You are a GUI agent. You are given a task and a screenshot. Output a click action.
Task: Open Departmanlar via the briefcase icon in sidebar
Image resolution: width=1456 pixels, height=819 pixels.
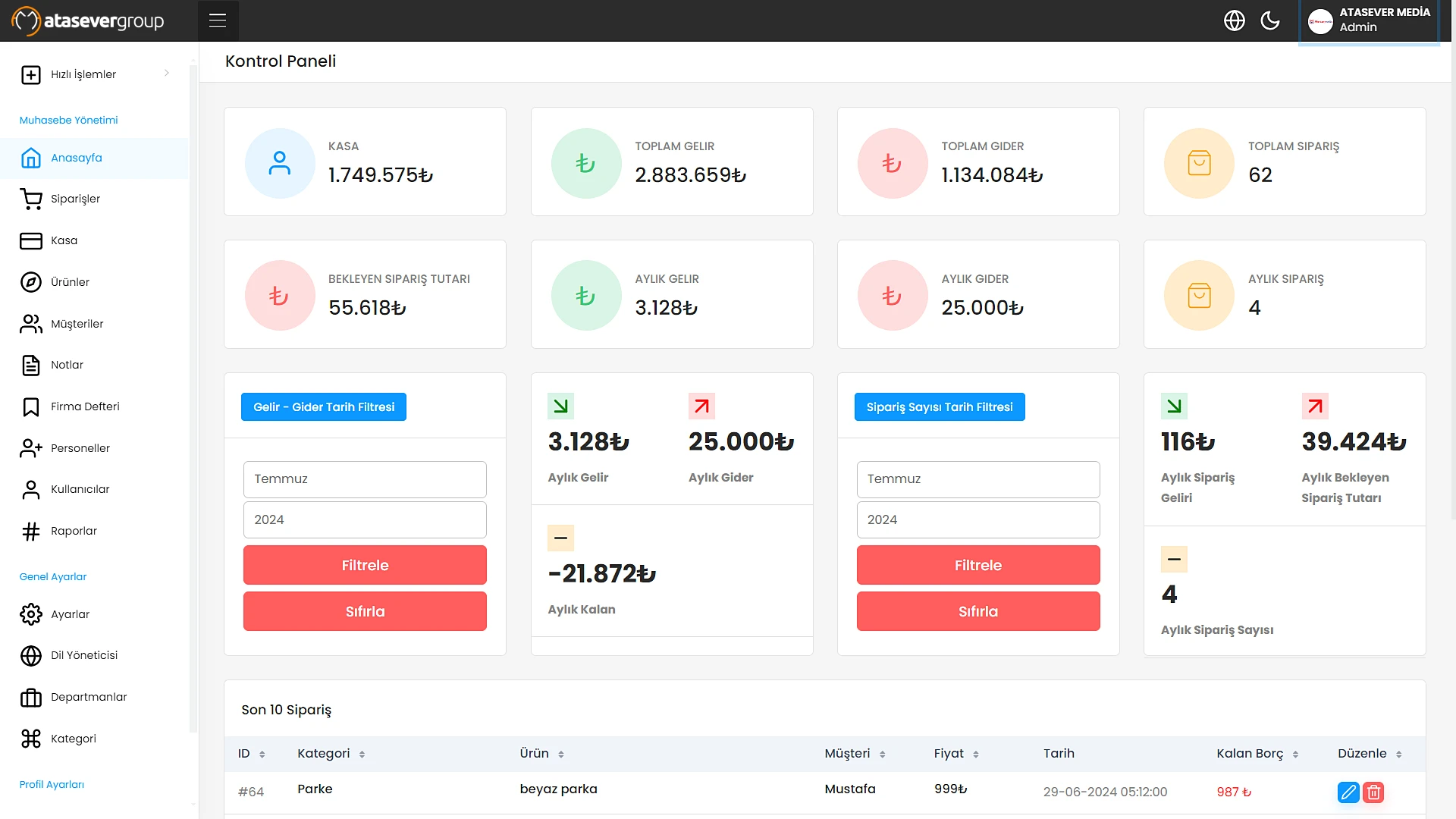[31, 698]
